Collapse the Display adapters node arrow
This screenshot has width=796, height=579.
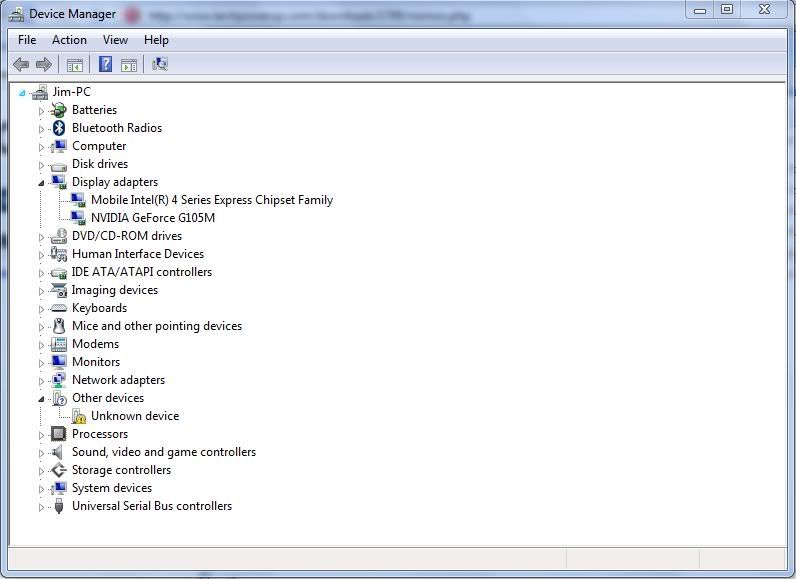[41, 183]
